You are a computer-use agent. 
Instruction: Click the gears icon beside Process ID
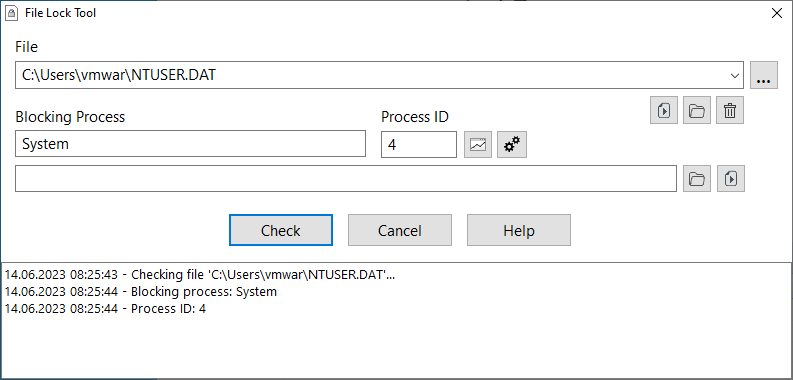point(512,145)
